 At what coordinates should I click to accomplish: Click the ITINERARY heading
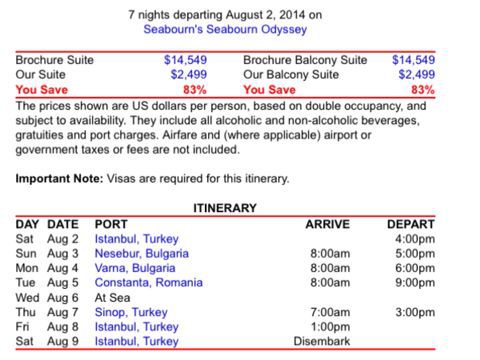coord(225,208)
